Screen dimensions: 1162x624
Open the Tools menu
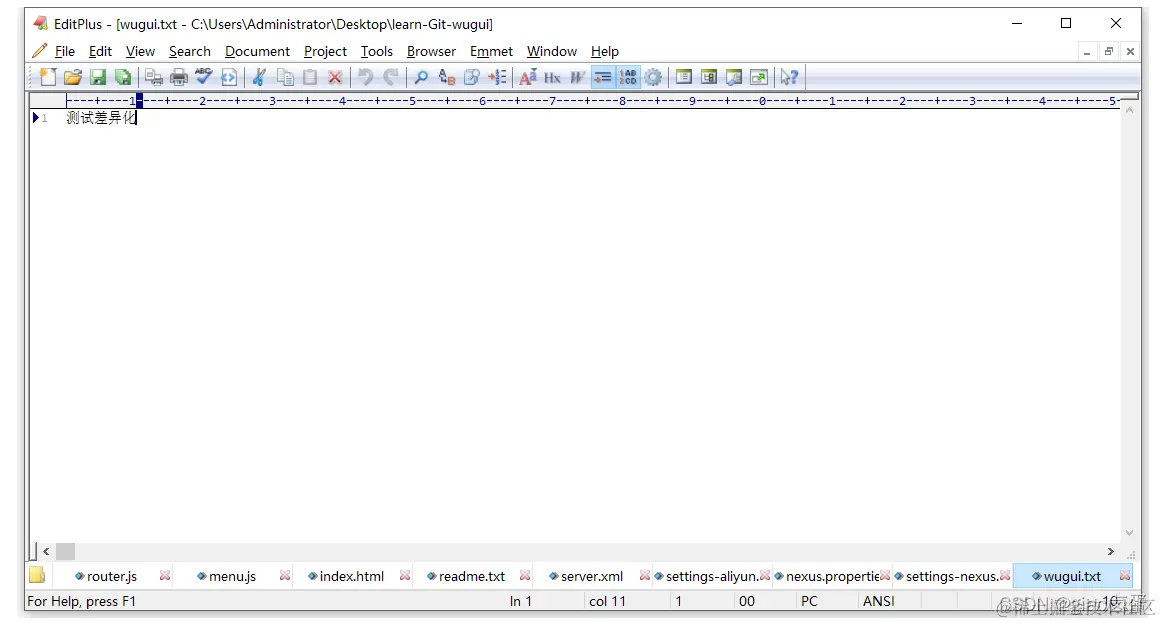(376, 51)
